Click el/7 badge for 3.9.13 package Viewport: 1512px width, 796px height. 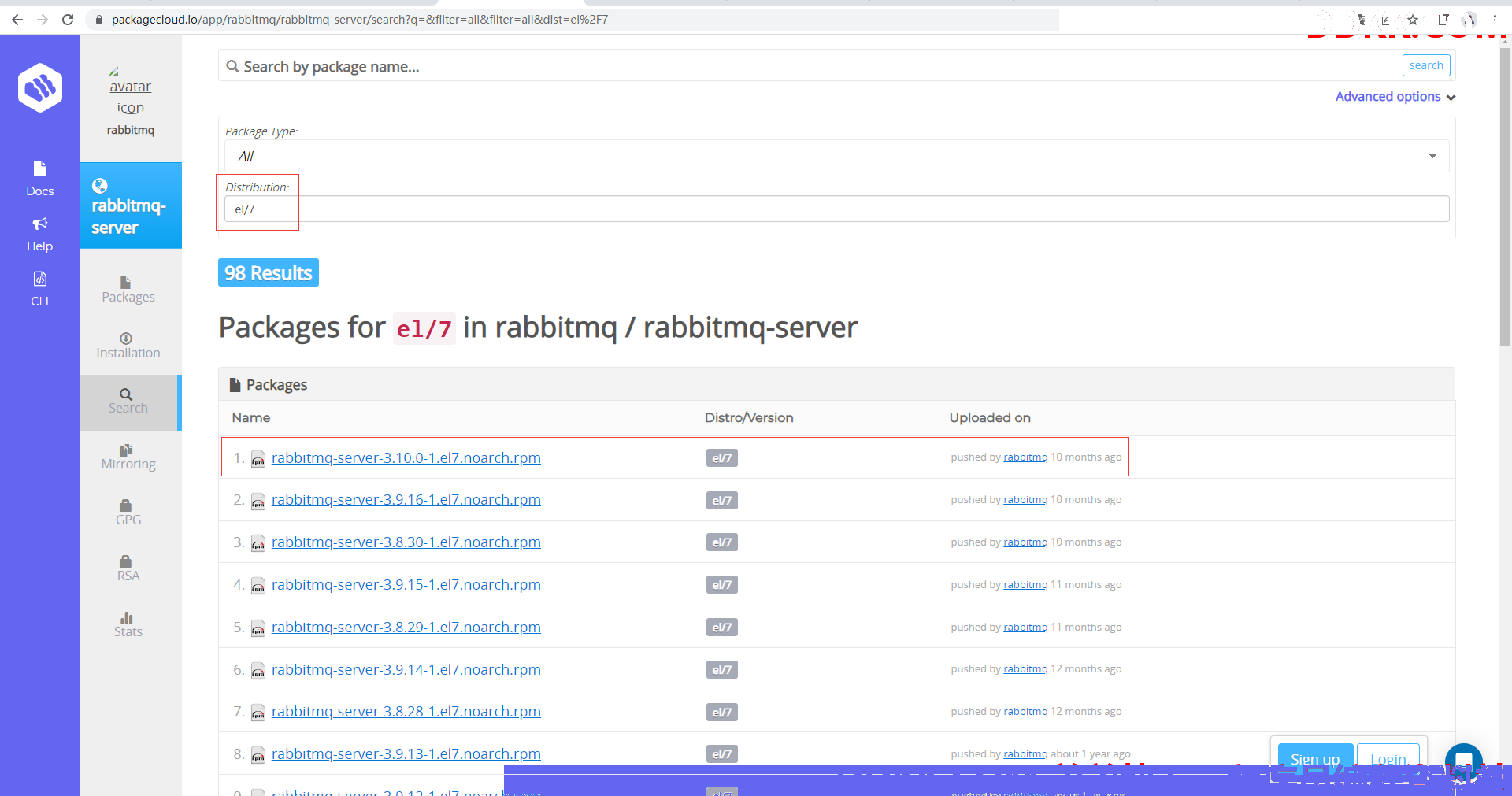click(722, 754)
